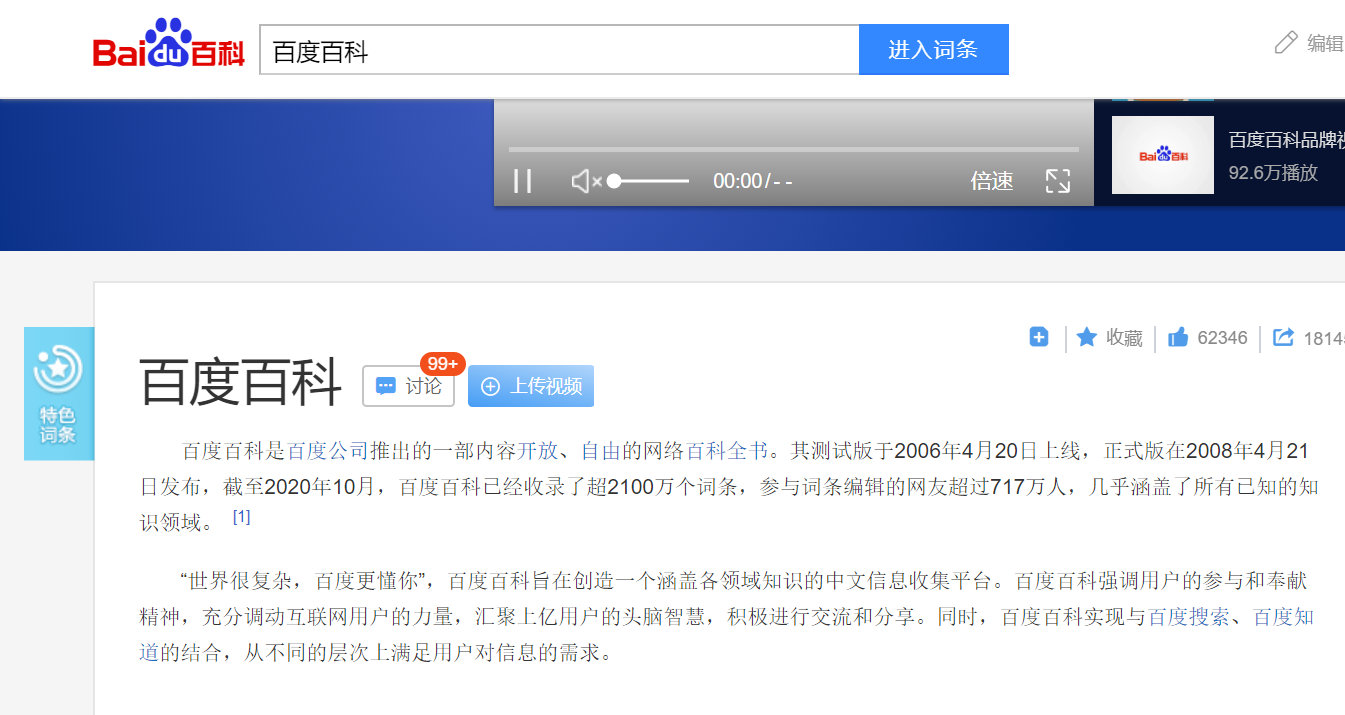The height and width of the screenshot is (715, 1345).
Task: Click the 特色词条 badge on the left
Action: (x=59, y=392)
